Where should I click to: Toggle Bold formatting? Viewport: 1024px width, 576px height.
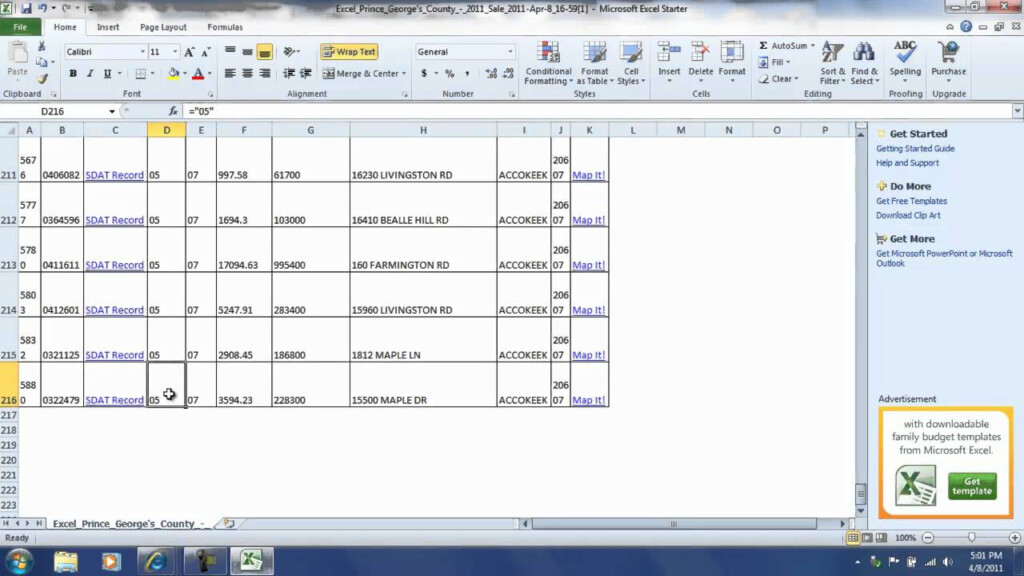[x=73, y=74]
